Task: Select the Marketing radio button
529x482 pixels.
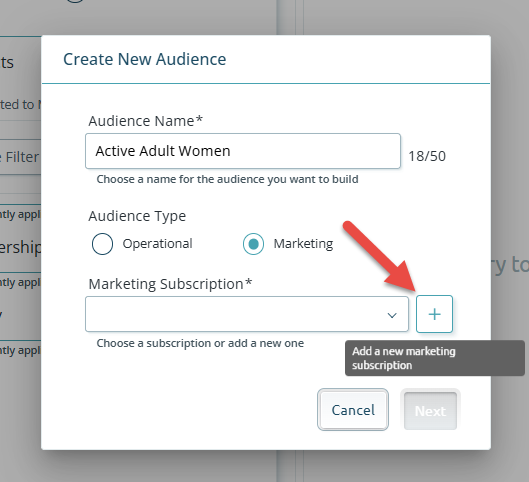Action: pyautogui.click(x=253, y=244)
